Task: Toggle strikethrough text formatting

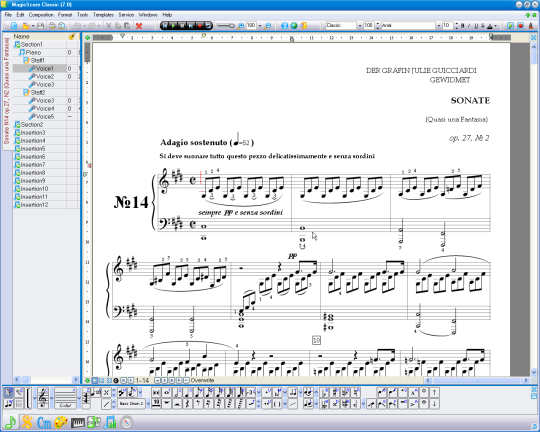Action: (x=482, y=25)
